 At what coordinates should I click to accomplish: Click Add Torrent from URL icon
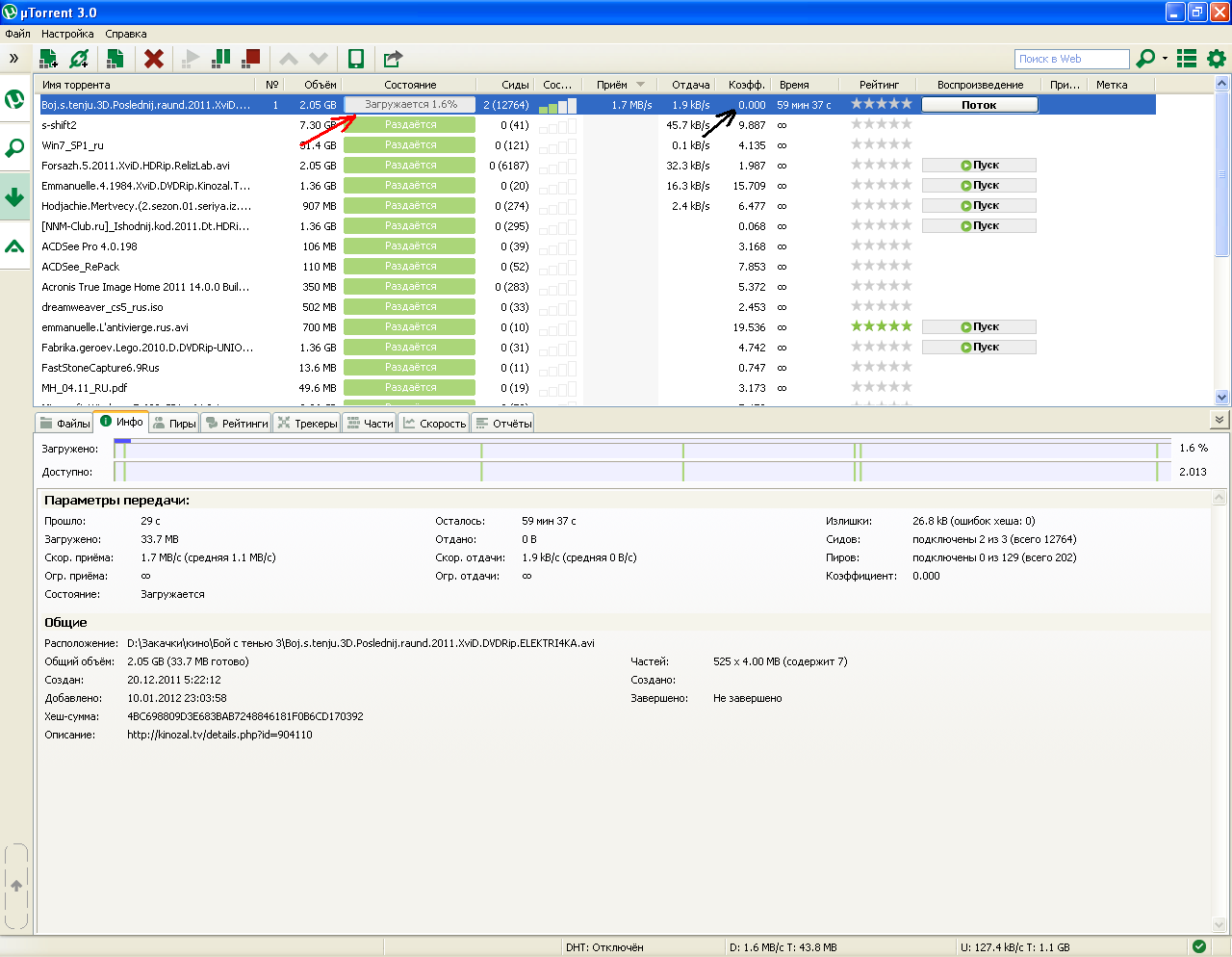point(79,59)
